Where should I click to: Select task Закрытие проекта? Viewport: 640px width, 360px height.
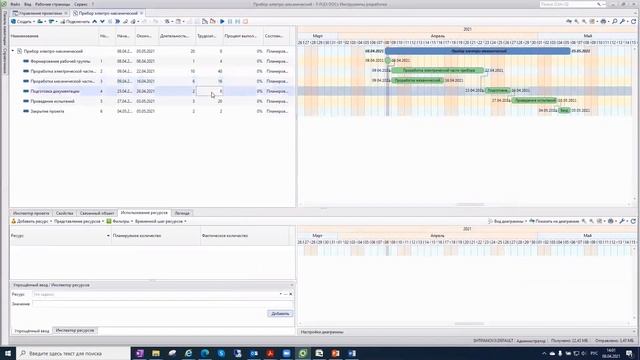pyautogui.click(x=47, y=111)
